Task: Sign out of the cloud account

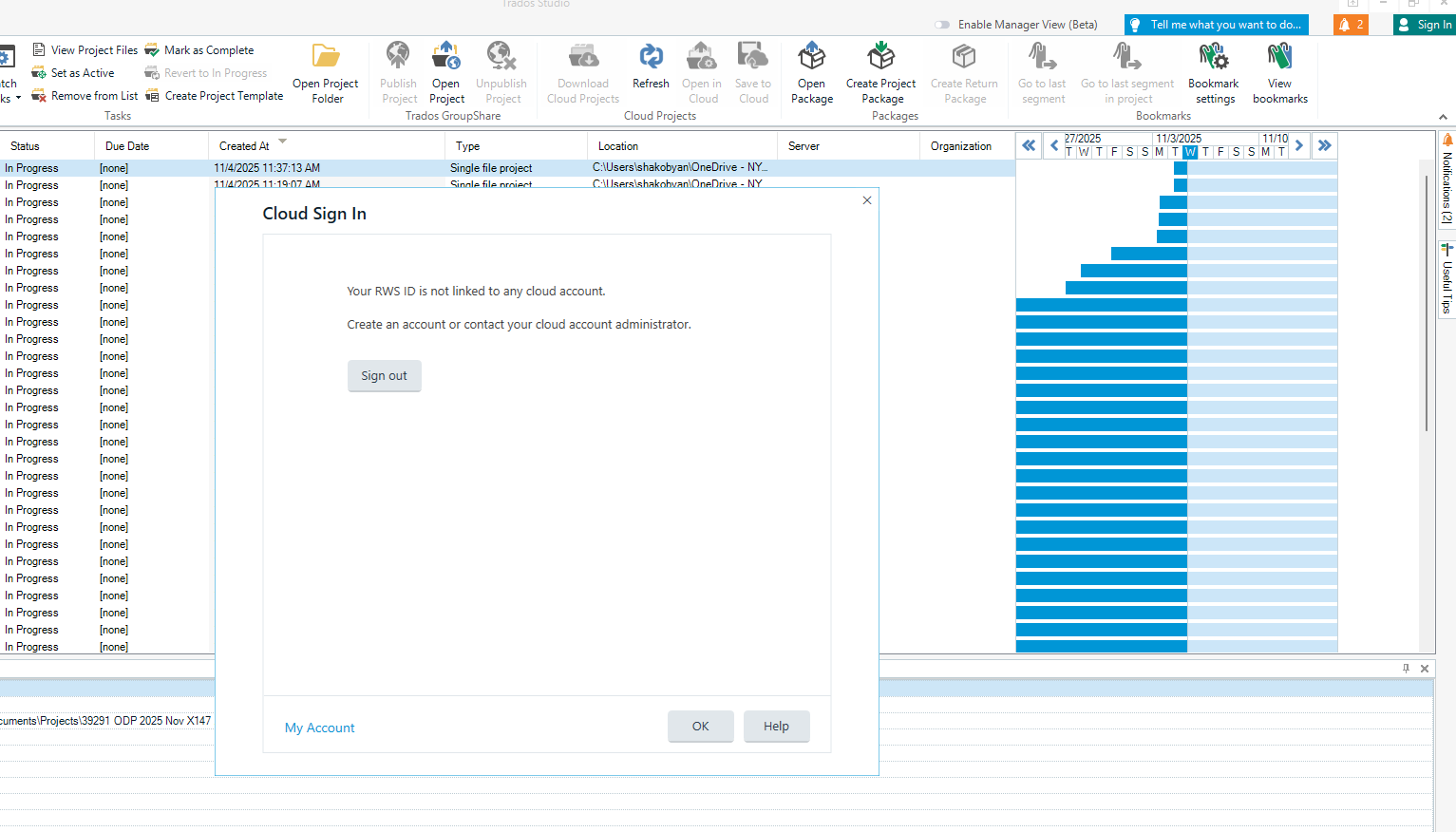Action: tap(384, 375)
